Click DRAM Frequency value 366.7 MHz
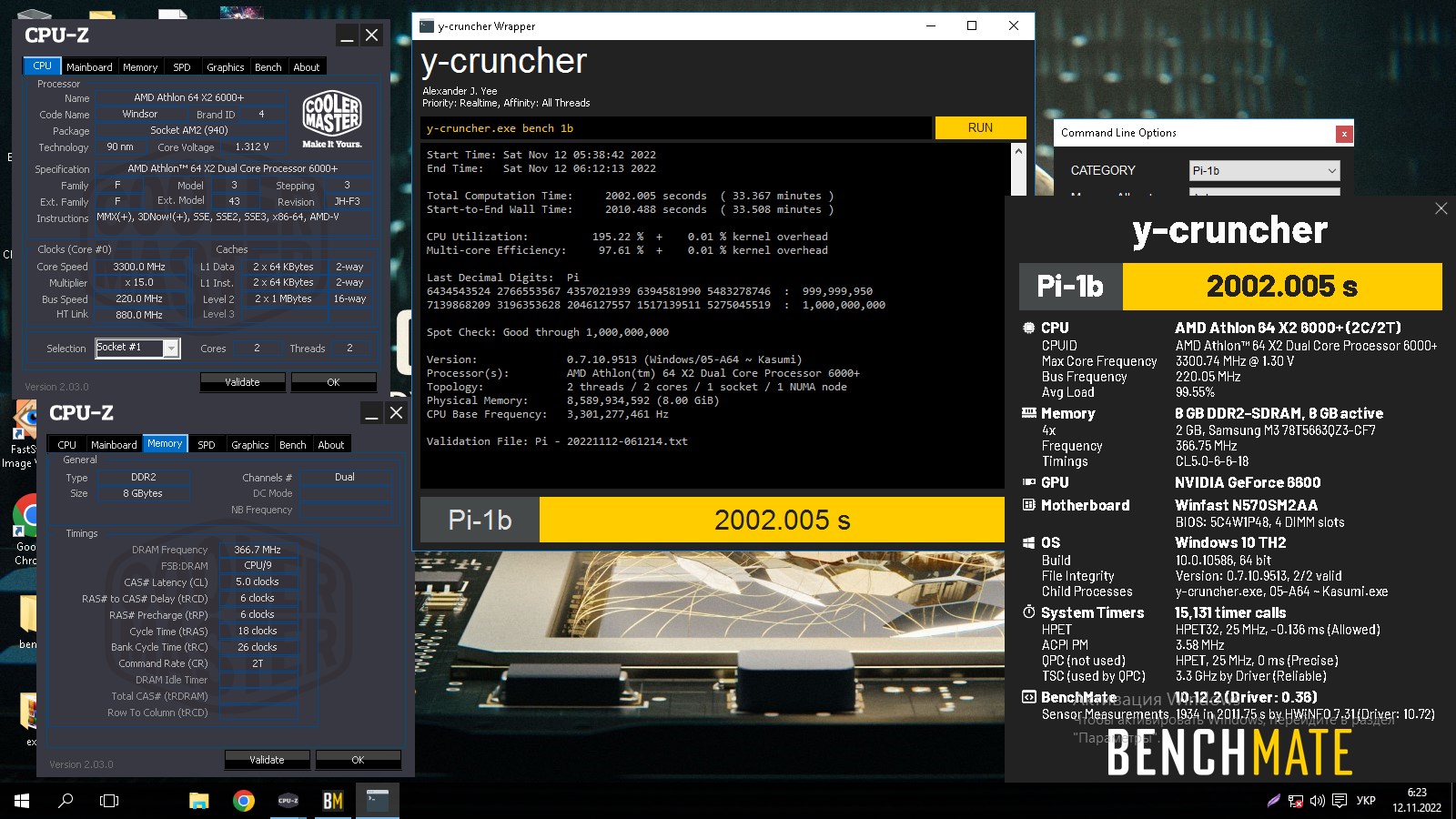This screenshot has height=819, width=1456. (x=258, y=550)
